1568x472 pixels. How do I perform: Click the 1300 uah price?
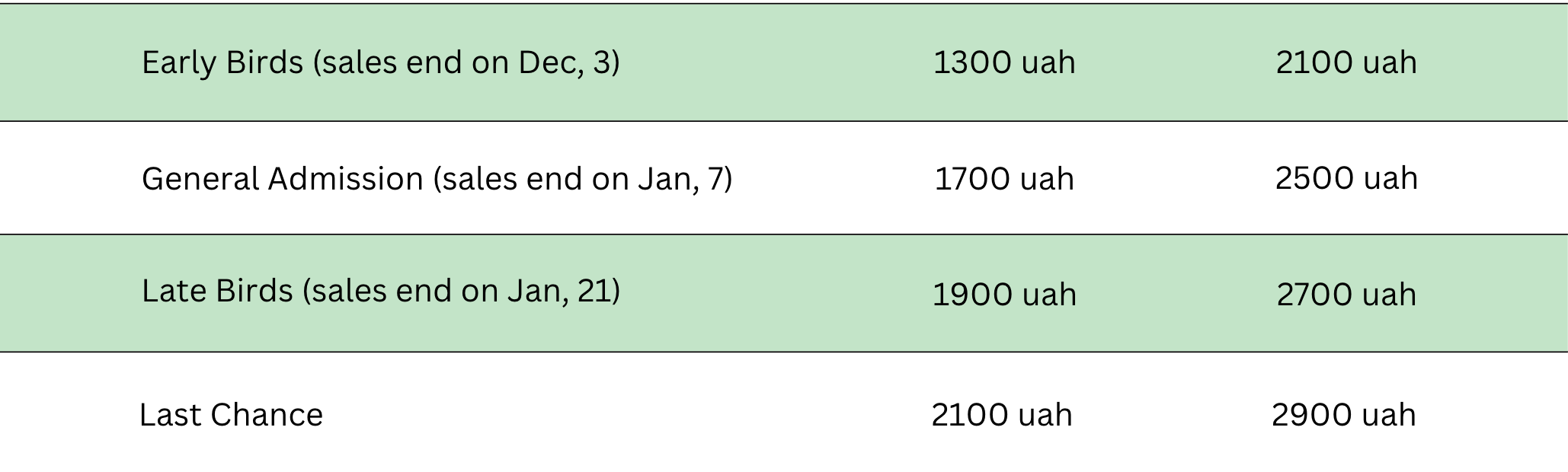coord(1003,62)
